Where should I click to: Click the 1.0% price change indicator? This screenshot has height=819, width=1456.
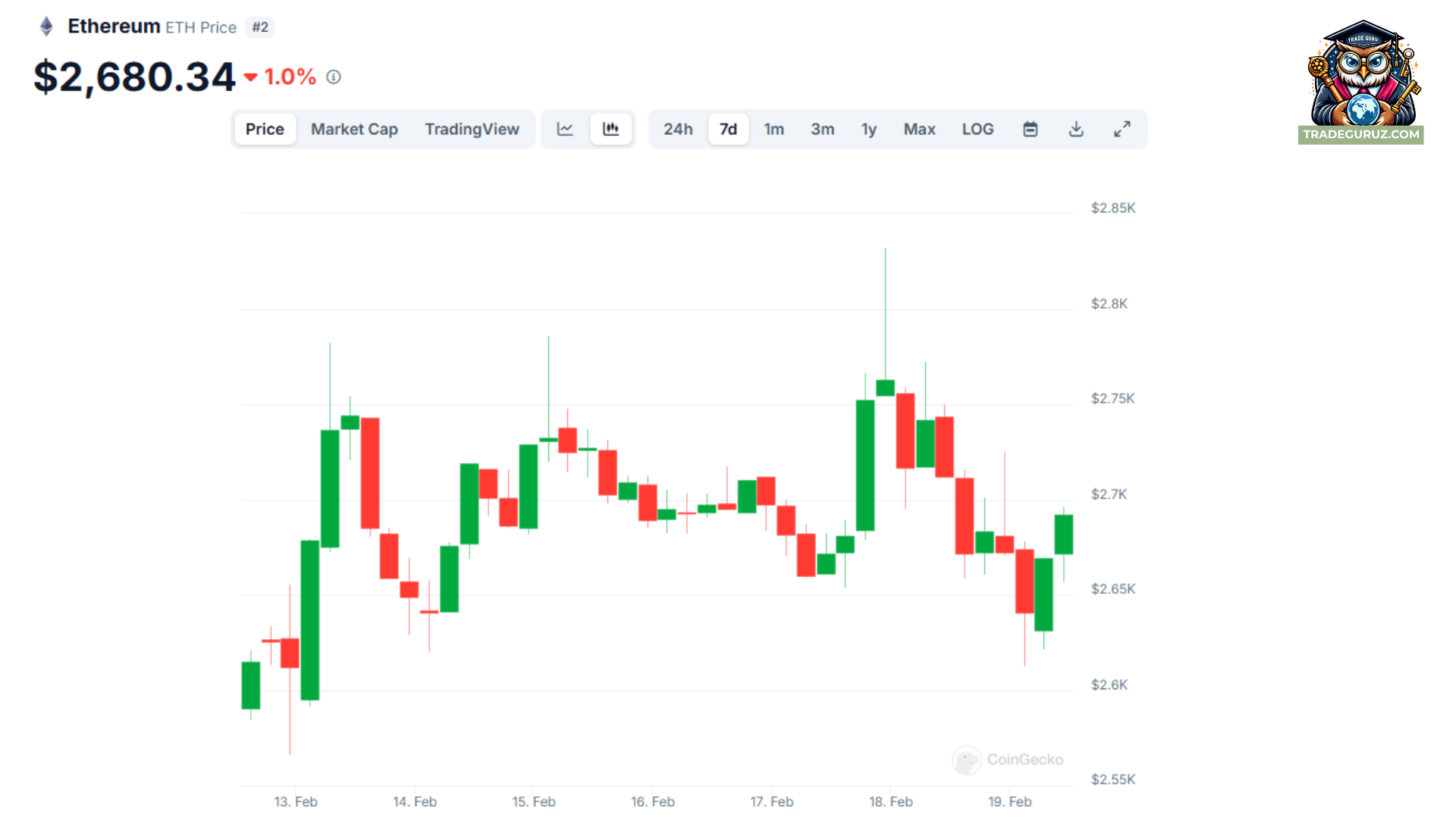280,77
